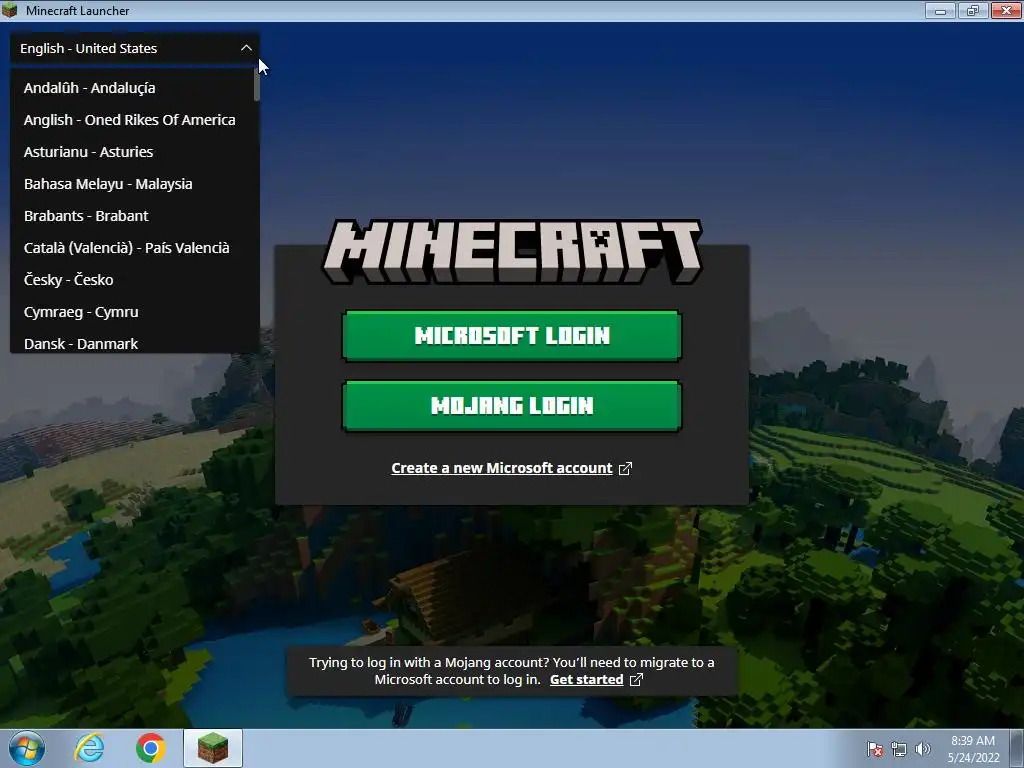This screenshot has height=768, width=1024.
Task: Click the network tray icon
Action: point(899,749)
